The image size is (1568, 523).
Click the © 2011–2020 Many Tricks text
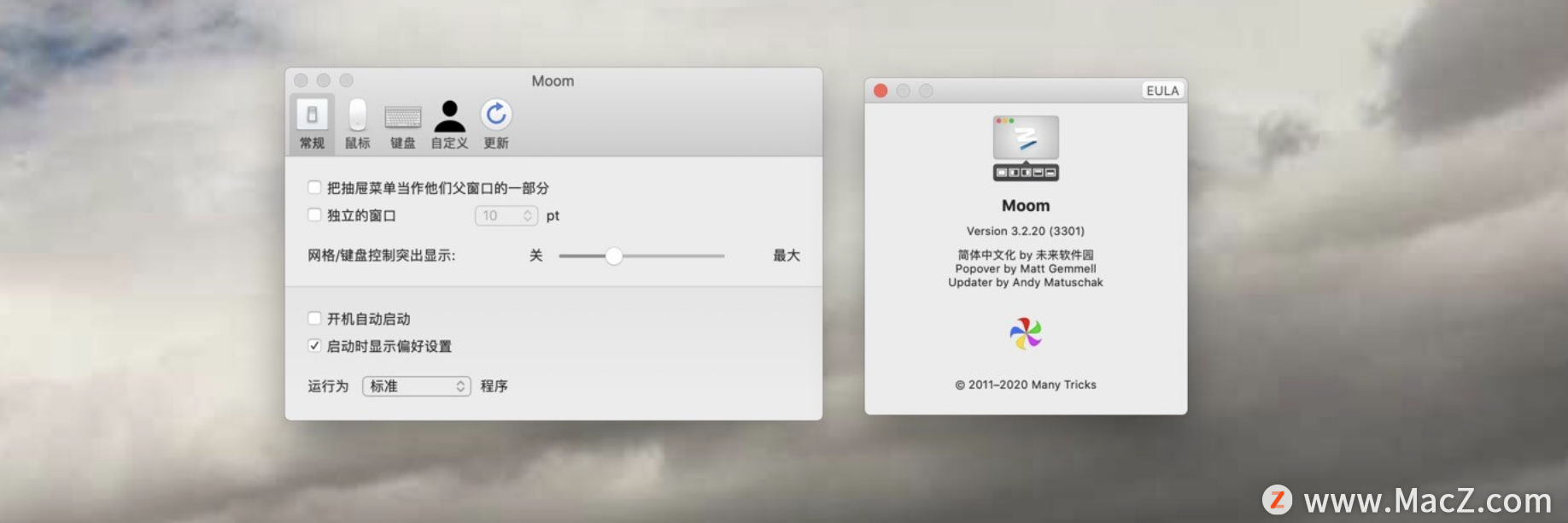(x=1026, y=385)
